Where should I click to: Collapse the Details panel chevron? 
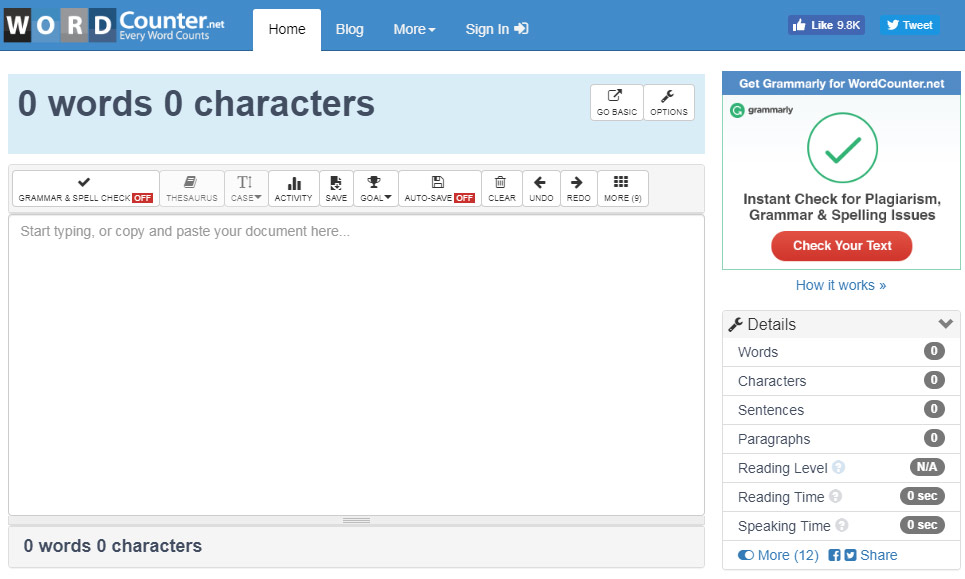point(945,324)
